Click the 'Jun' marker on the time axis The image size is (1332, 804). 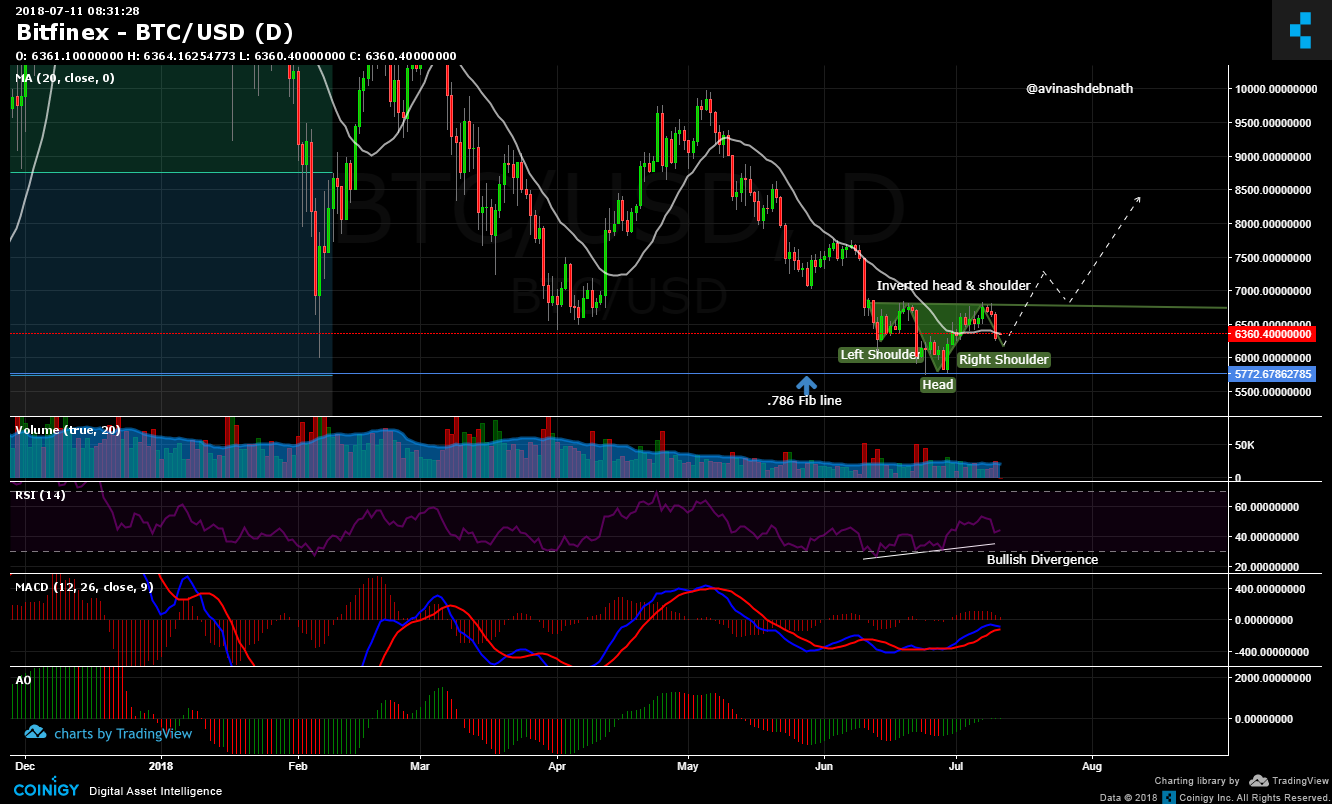point(824,766)
